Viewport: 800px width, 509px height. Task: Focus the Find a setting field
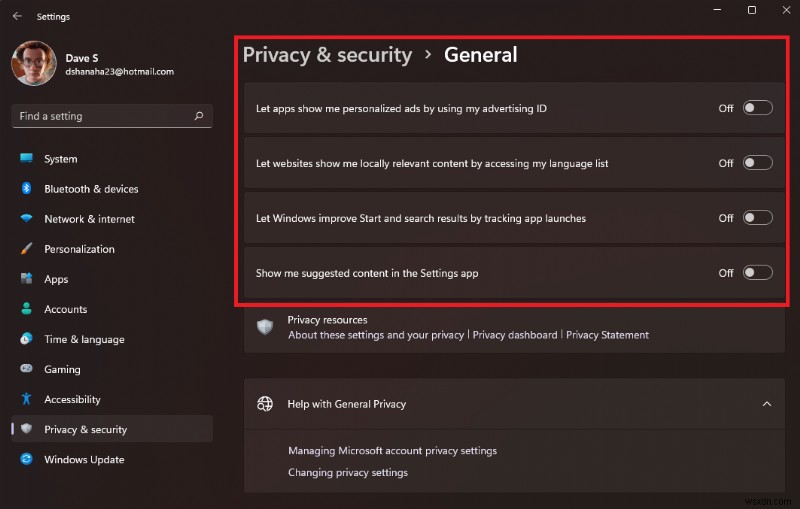[112, 116]
